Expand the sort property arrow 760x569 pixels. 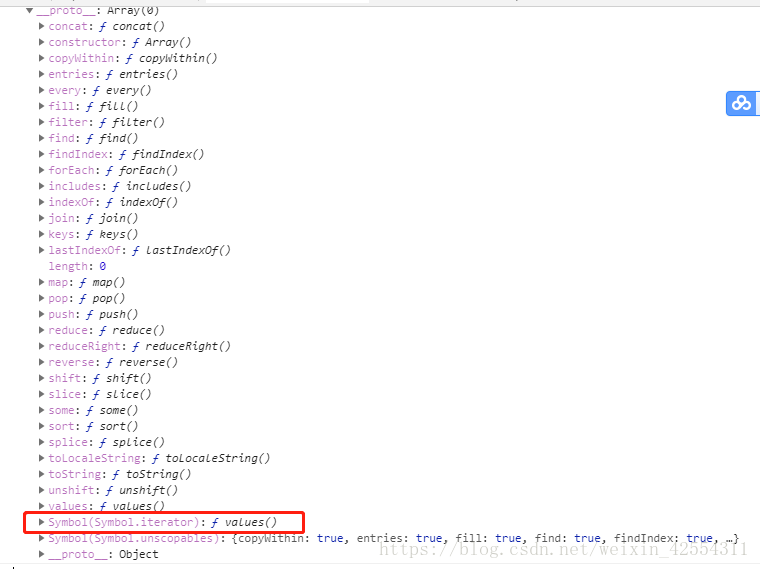tap(42, 426)
